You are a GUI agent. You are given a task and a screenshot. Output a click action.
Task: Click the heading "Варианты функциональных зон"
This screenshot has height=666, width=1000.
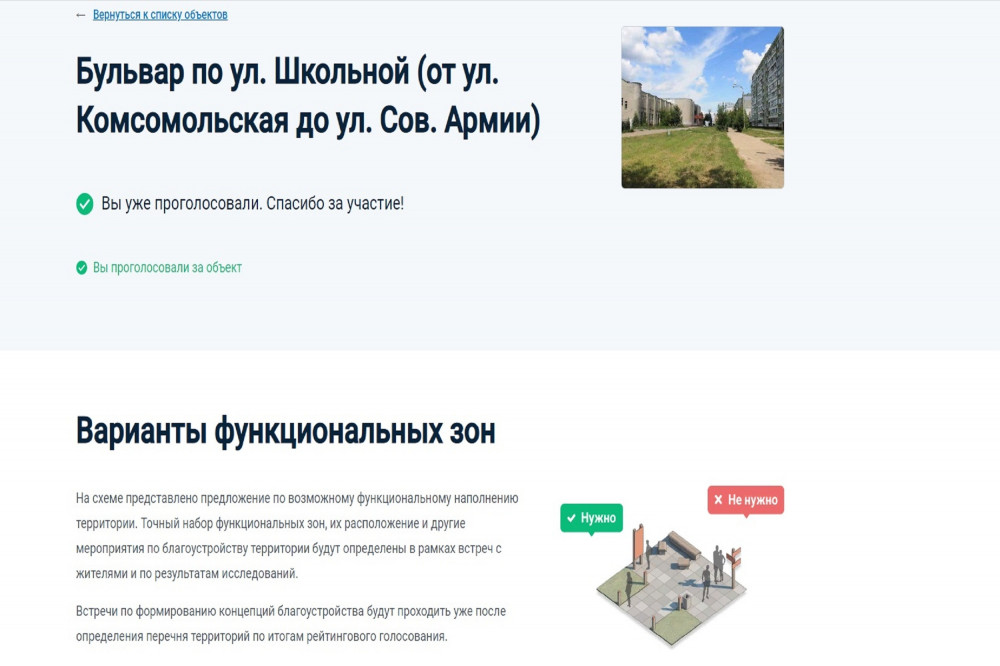tap(286, 431)
